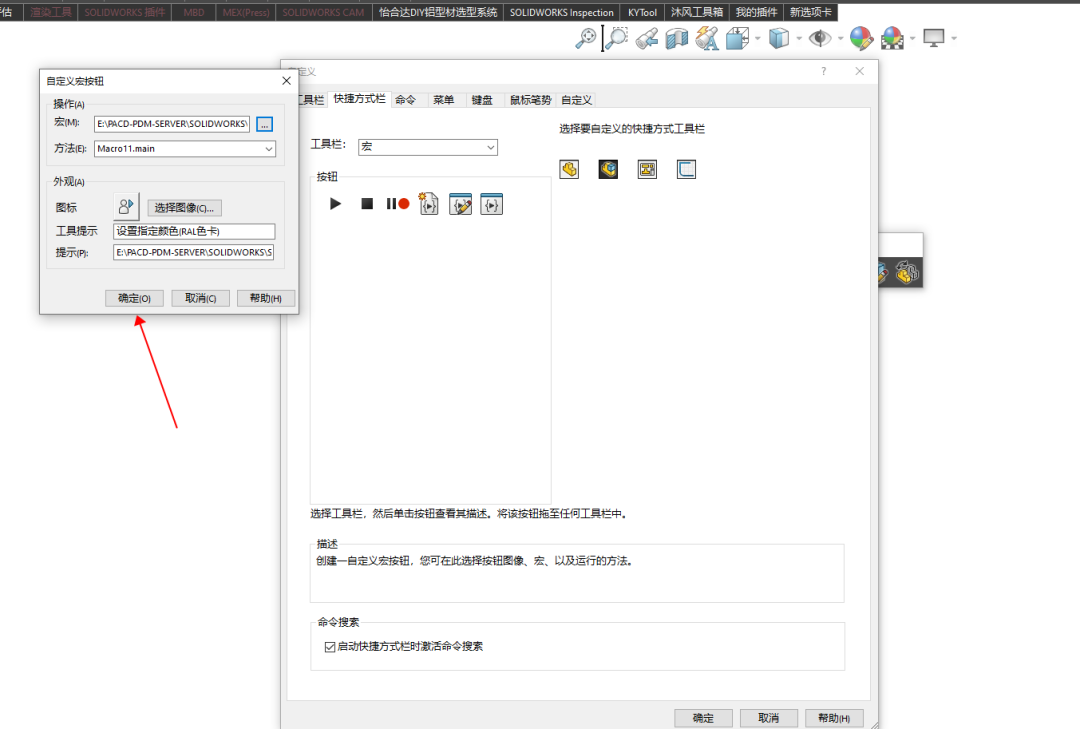
Task: Select the Edit Macro icon
Action: click(x=460, y=203)
